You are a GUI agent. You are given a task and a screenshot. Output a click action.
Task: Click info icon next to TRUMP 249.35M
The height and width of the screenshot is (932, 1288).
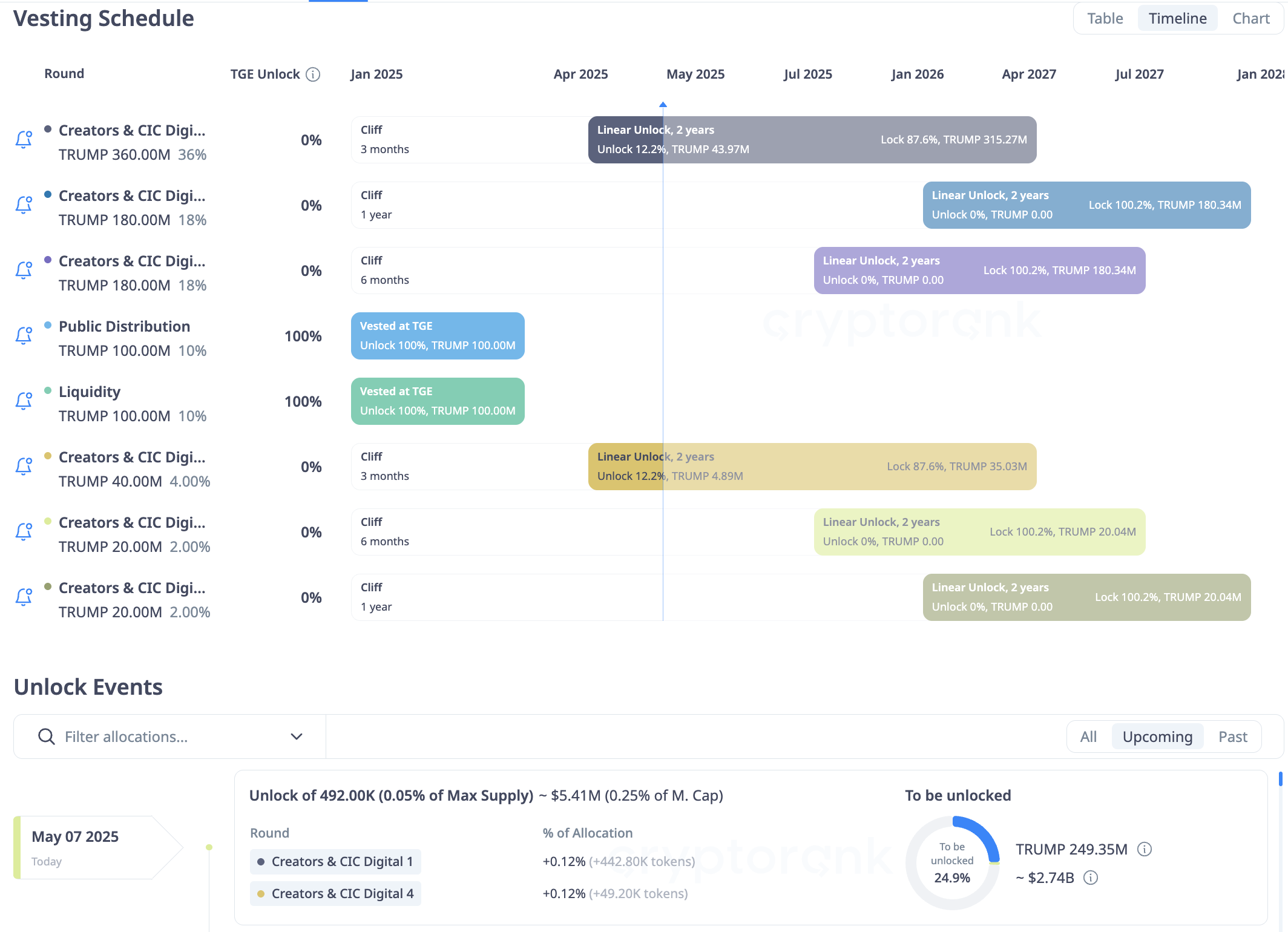(1145, 849)
